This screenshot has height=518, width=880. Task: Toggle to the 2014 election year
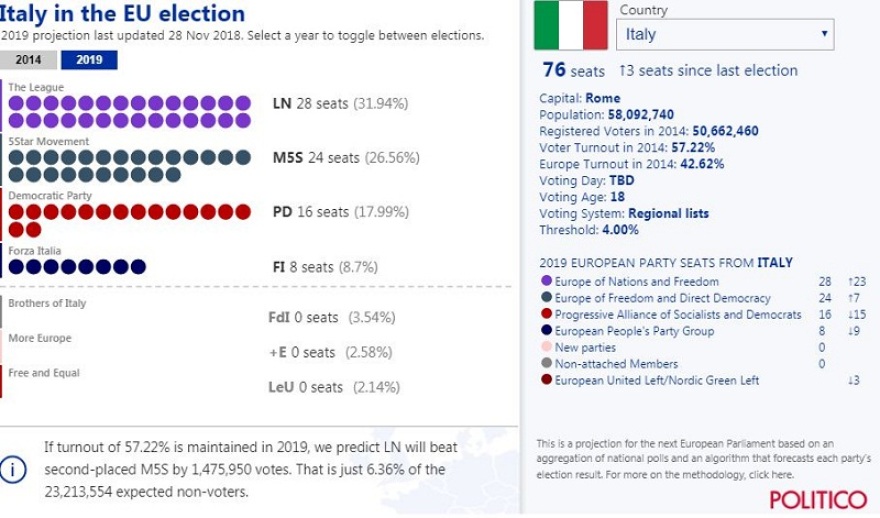click(28, 60)
